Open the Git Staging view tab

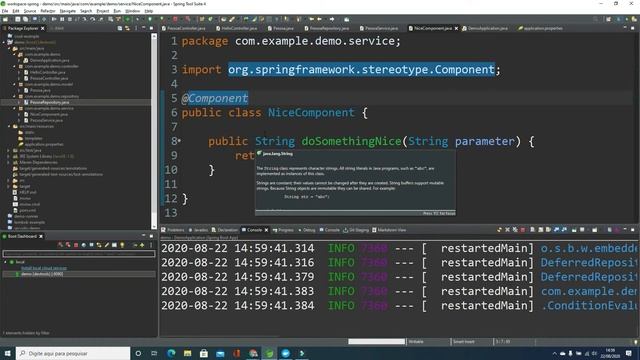(x=356, y=230)
